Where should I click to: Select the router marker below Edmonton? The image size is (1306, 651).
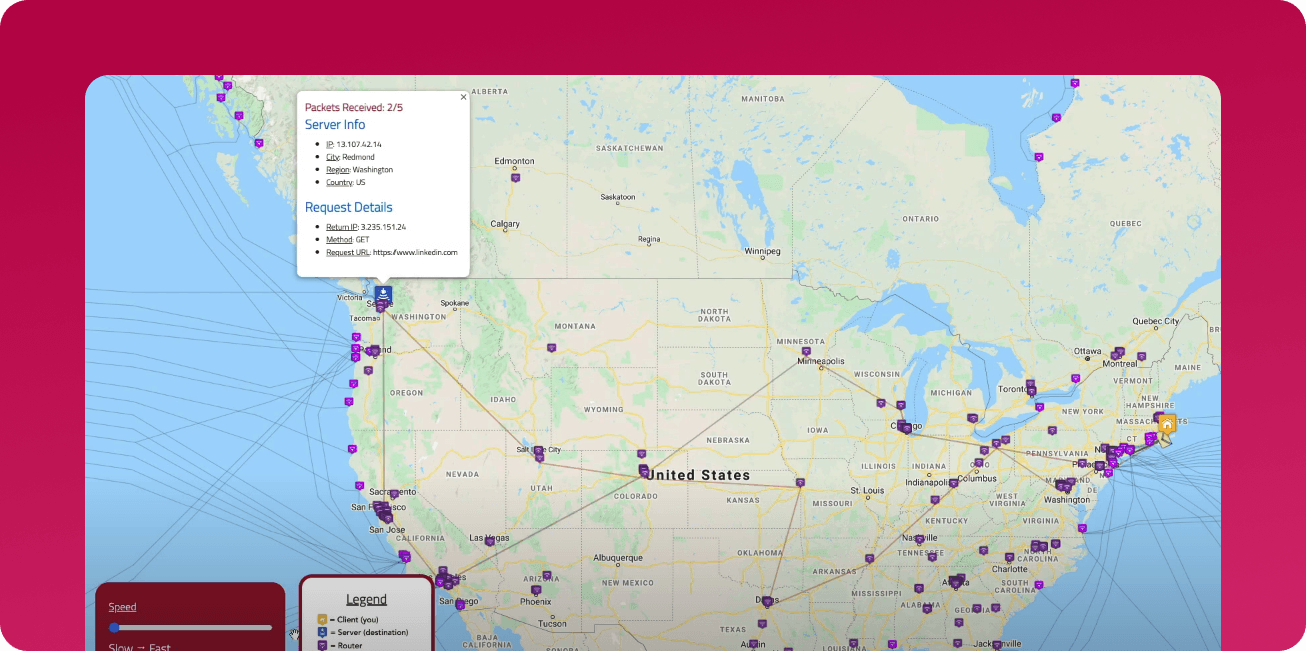coord(515,177)
